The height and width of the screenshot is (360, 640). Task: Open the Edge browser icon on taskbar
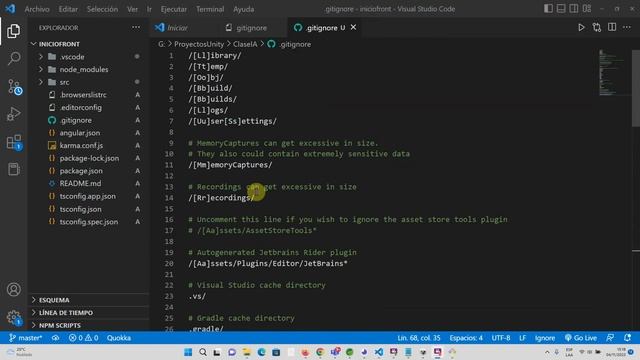[261, 352]
